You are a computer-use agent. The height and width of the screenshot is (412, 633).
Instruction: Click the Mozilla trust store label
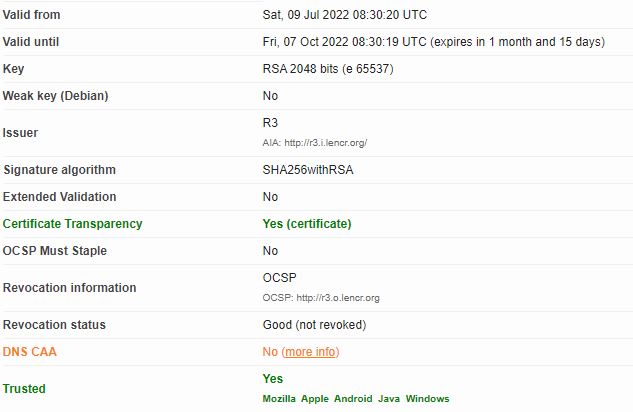279,399
